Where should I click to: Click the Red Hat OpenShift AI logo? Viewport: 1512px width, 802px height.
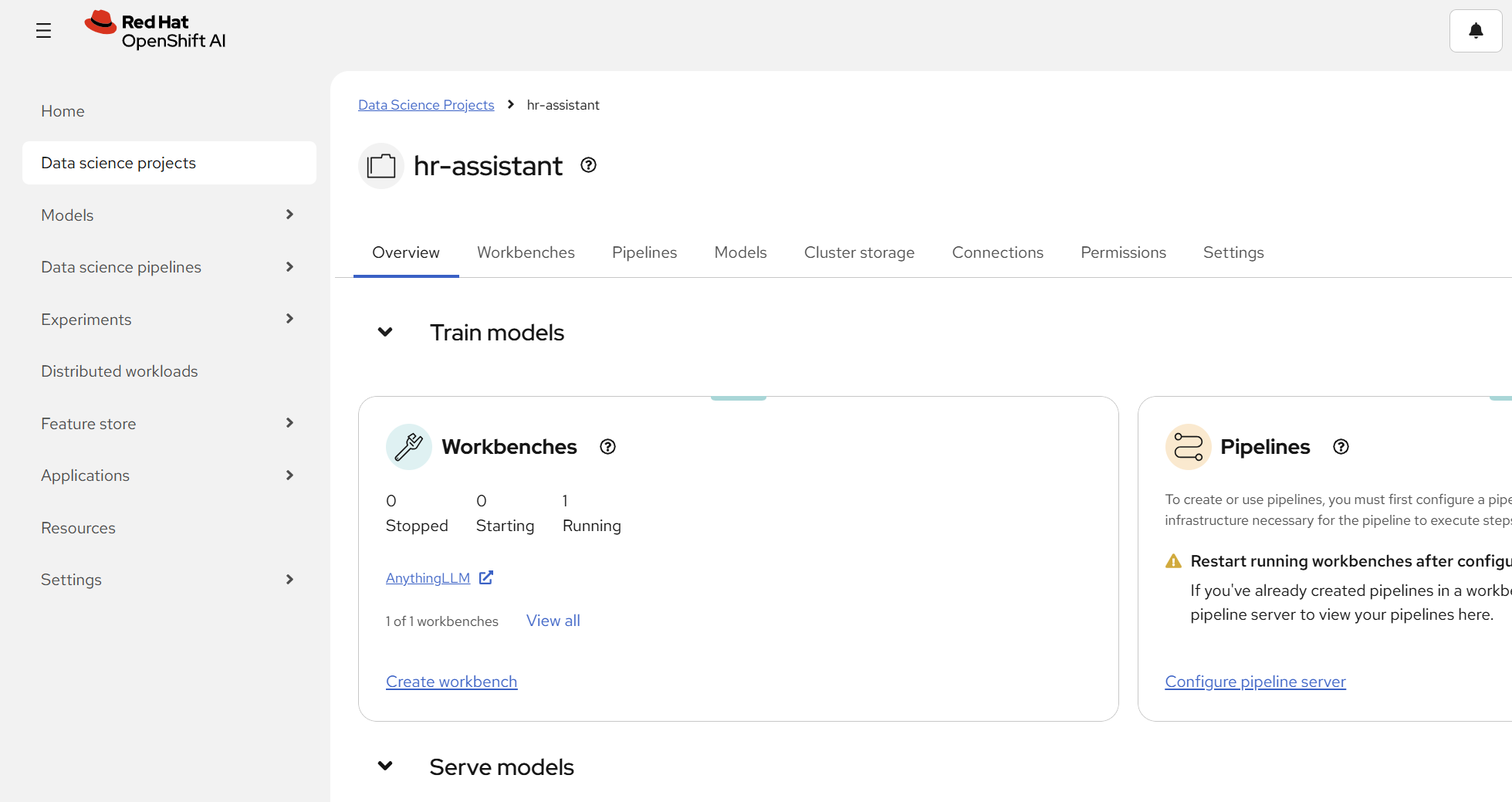click(154, 30)
